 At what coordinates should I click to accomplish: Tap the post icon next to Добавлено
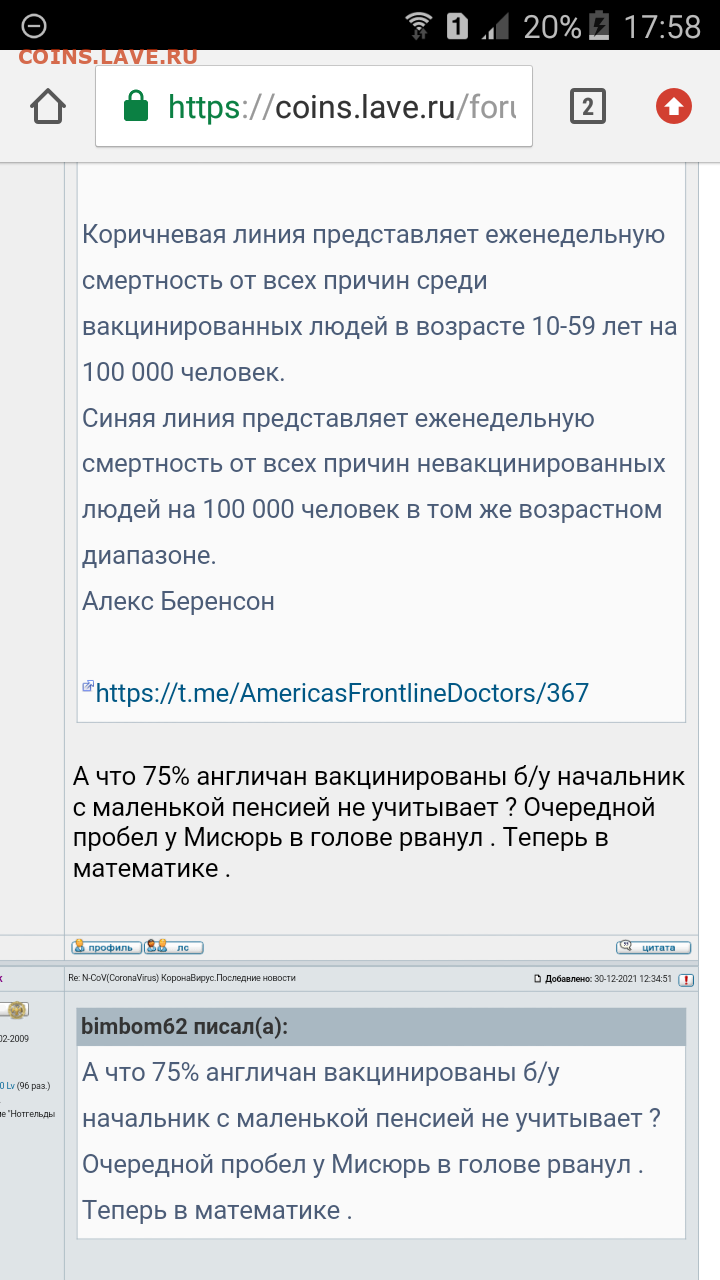538,979
